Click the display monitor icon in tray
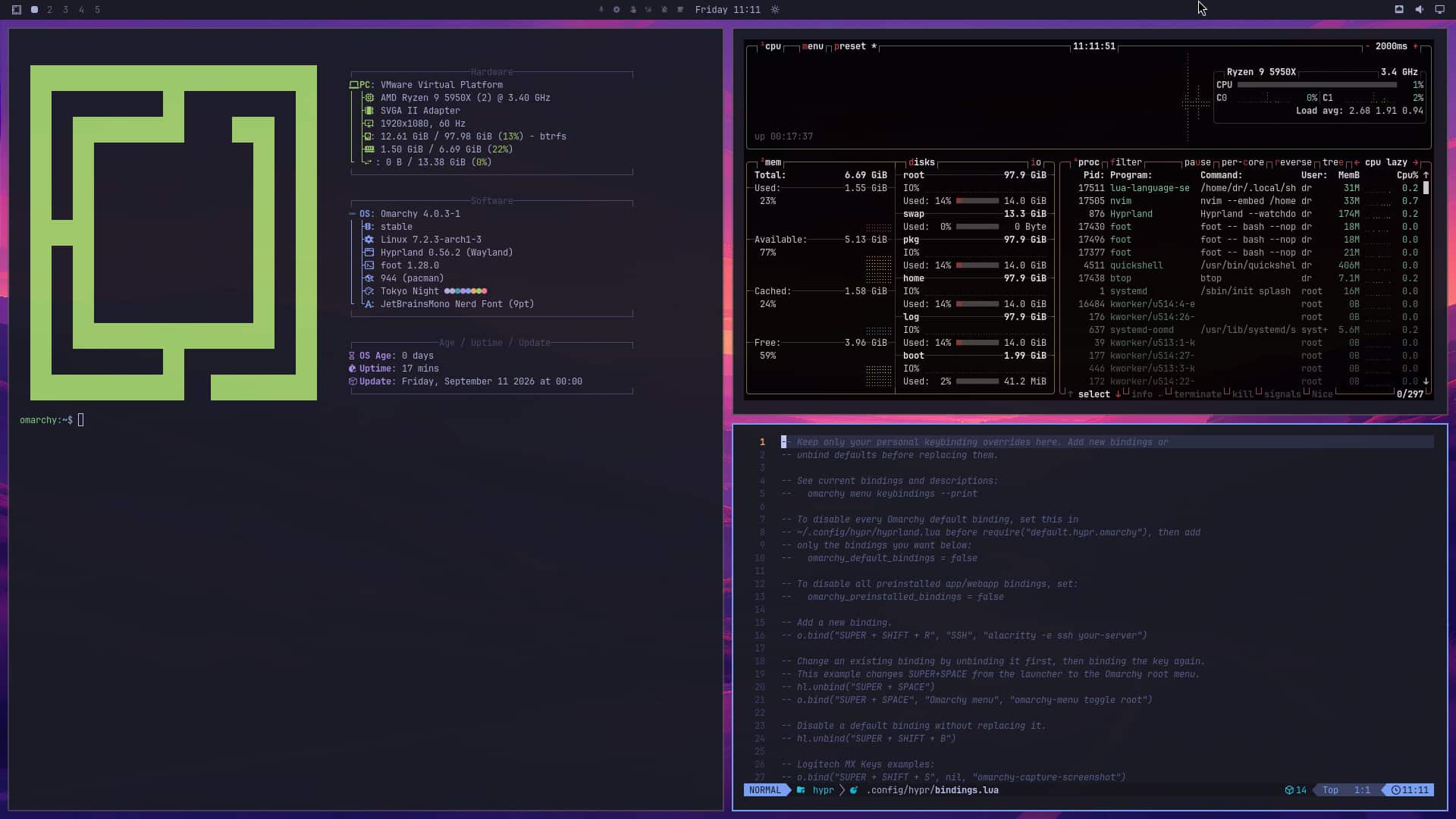The width and height of the screenshot is (1456, 819). [x=1439, y=10]
